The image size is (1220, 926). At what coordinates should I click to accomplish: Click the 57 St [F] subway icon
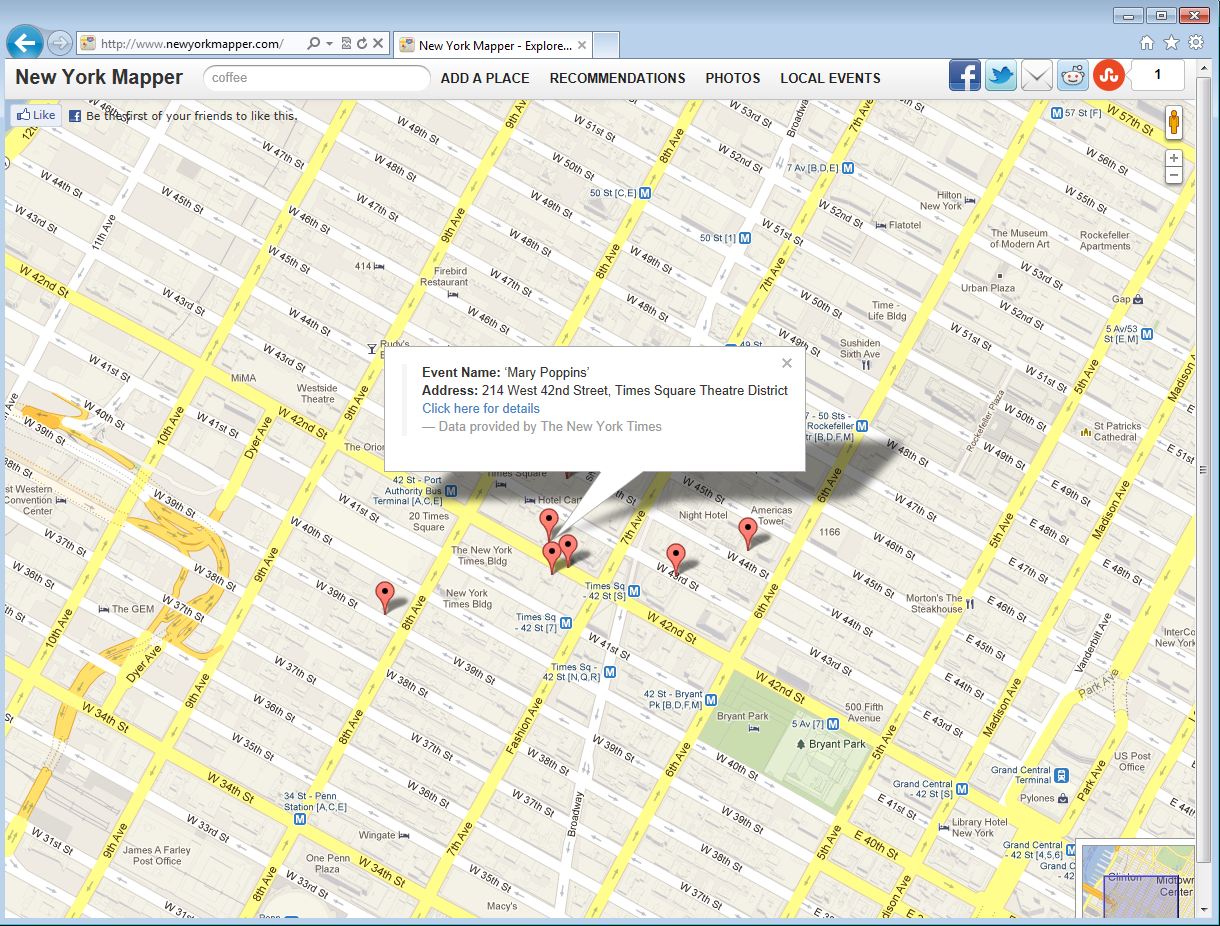click(x=1056, y=114)
